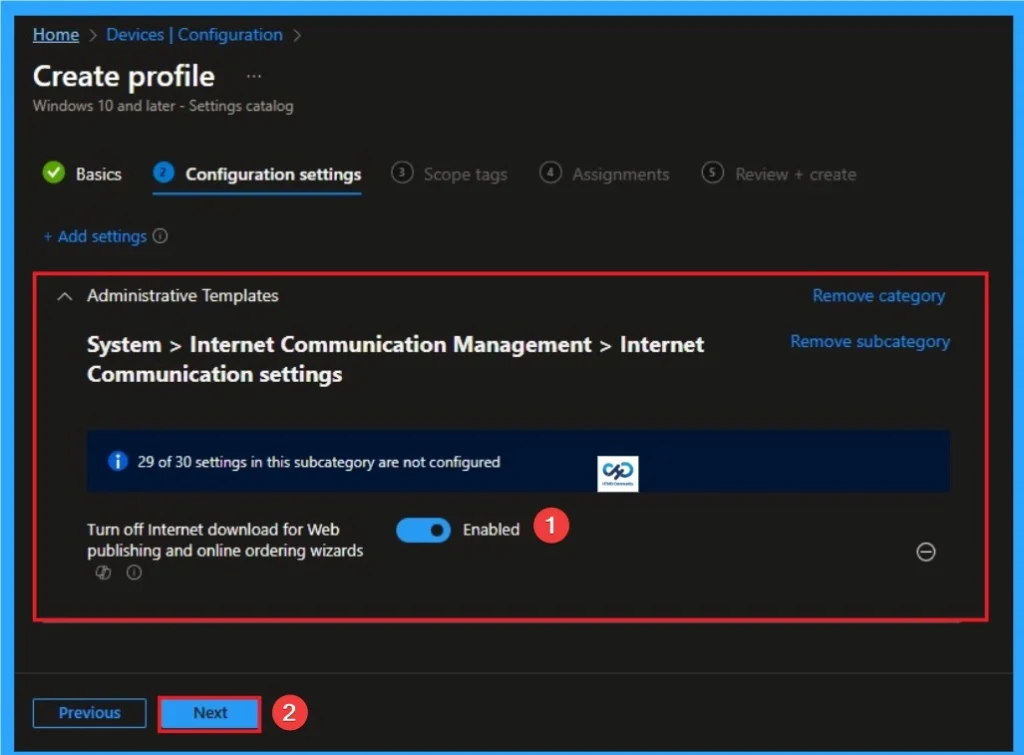Open Devices | Configuration from the breadcrumb

[194, 34]
